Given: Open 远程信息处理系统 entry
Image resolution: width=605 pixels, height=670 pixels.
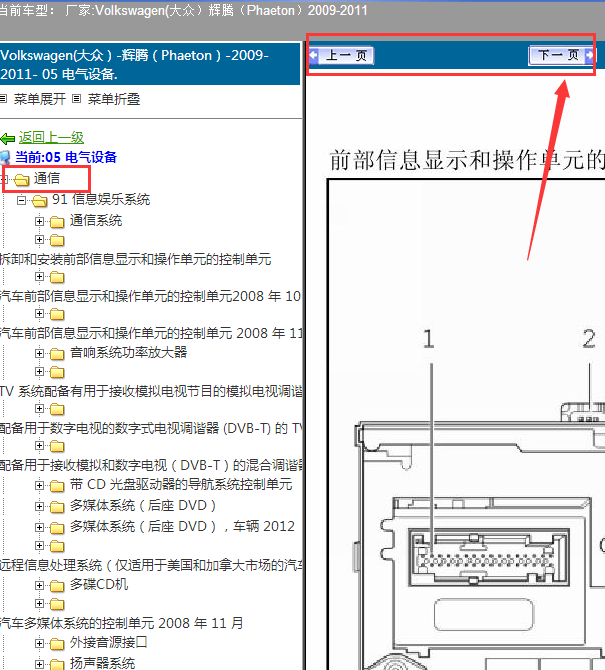Looking at the screenshot, I should (151, 565).
